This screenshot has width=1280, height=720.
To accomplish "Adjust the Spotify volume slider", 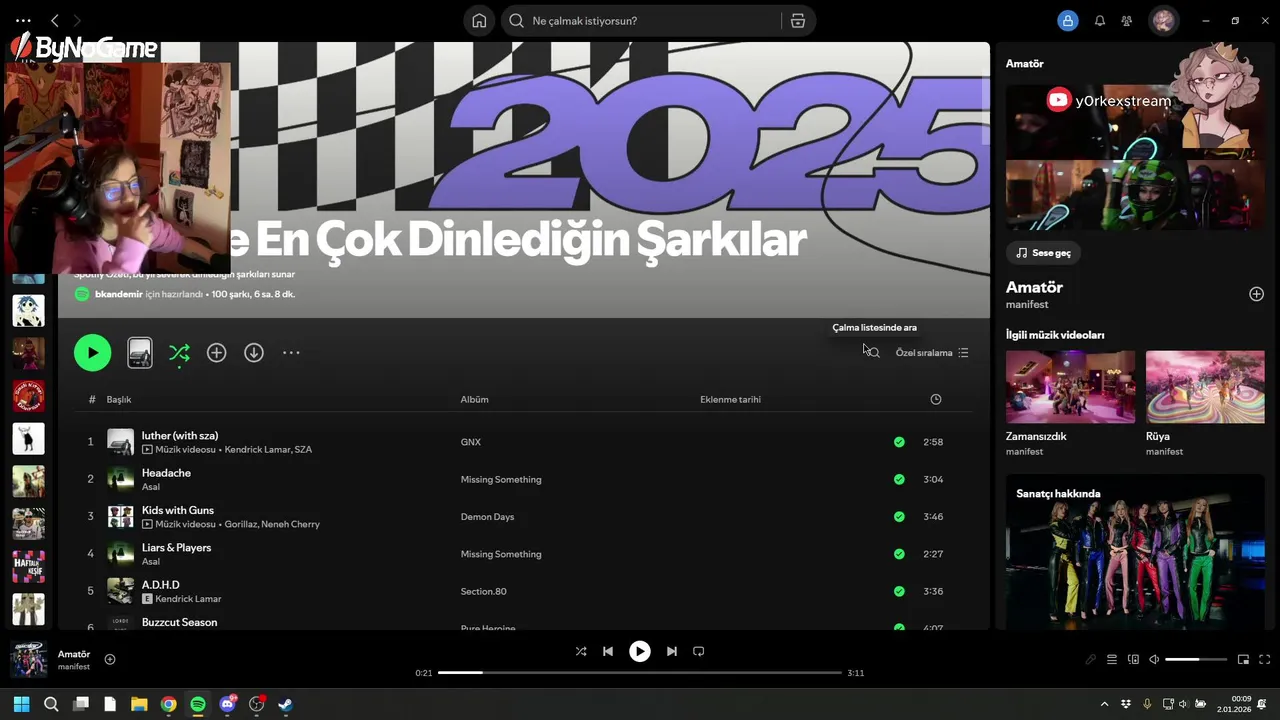I will tap(1196, 660).
